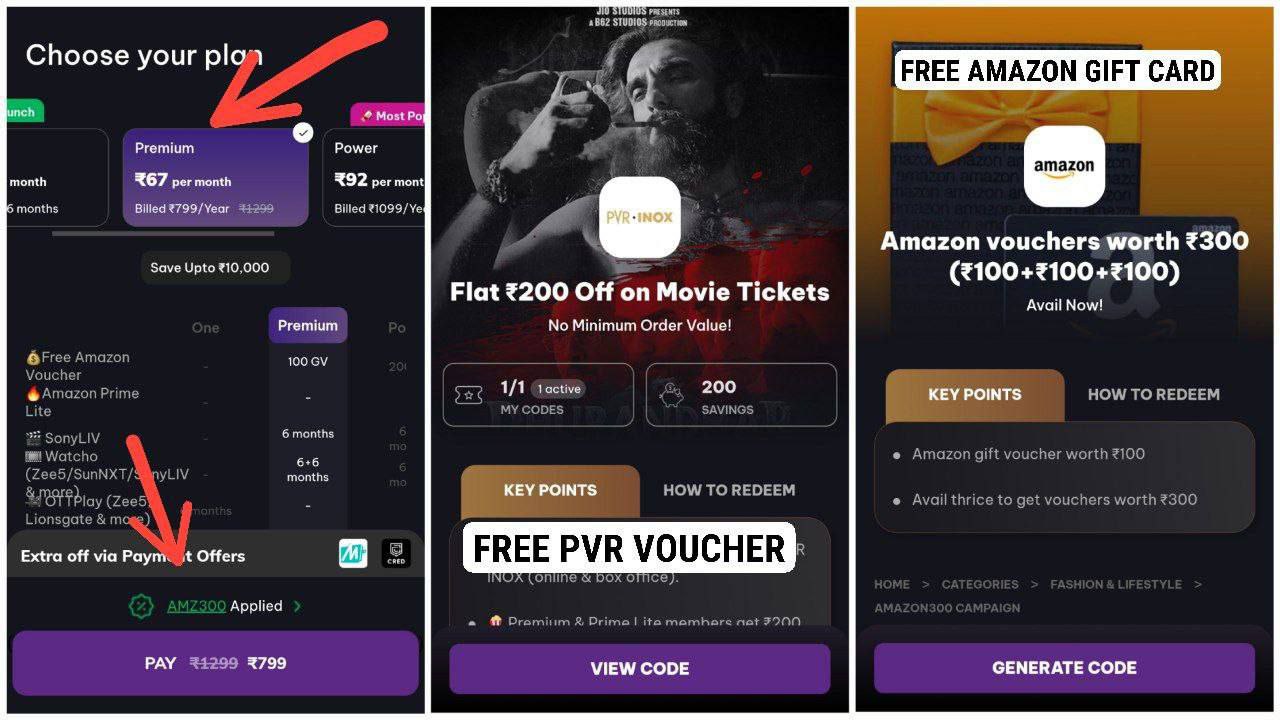Tap the piggy bank Savings icon
Image resolution: width=1280 pixels, height=720 pixels.
[x=672, y=396]
